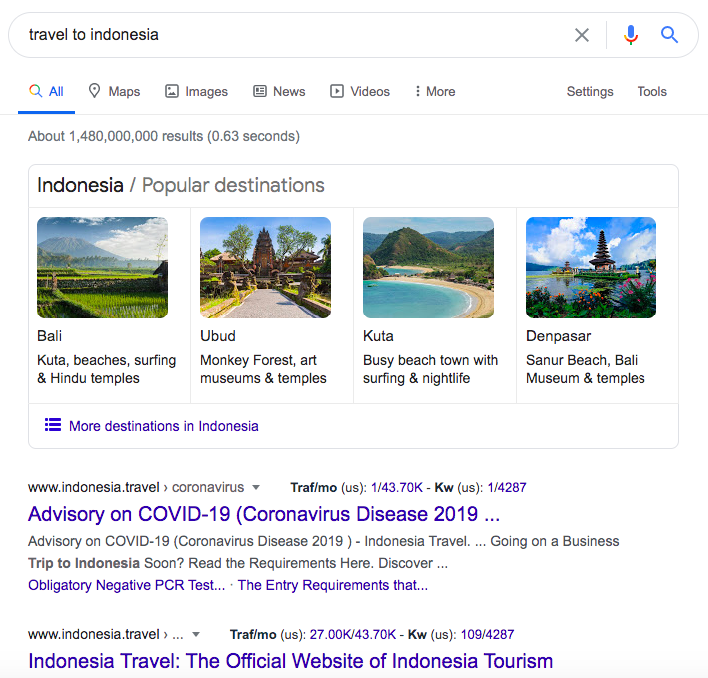The image size is (708, 678).
Task: Click the blue magnifying glass search button
Action: (669, 35)
